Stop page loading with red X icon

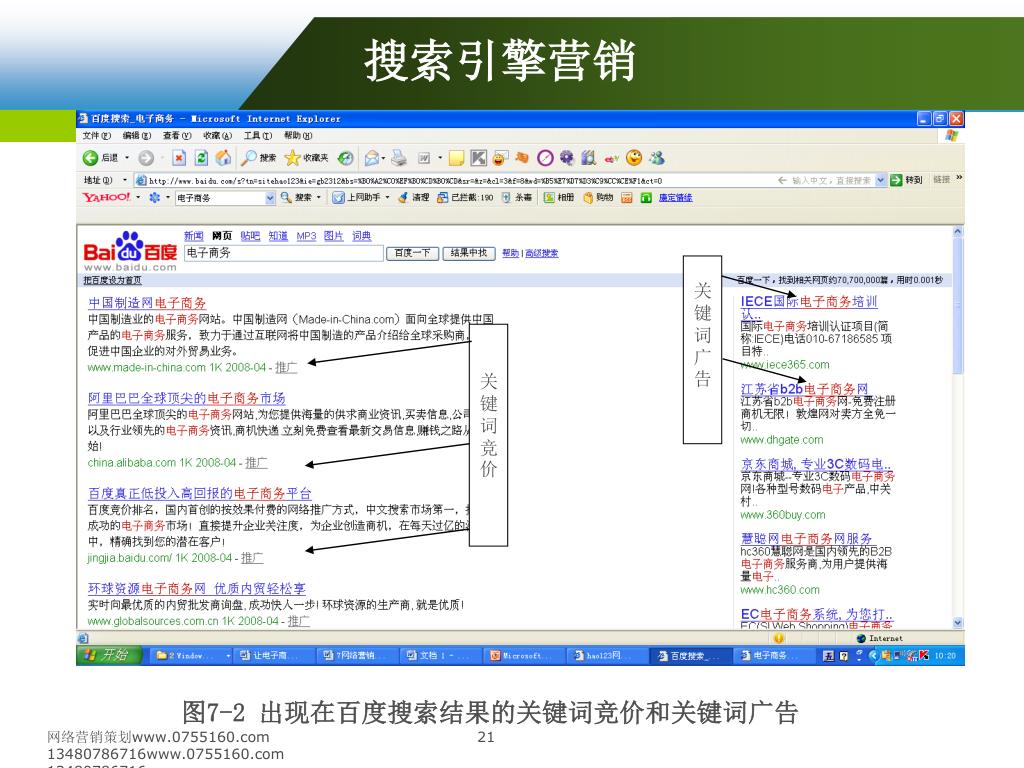[x=179, y=157]
